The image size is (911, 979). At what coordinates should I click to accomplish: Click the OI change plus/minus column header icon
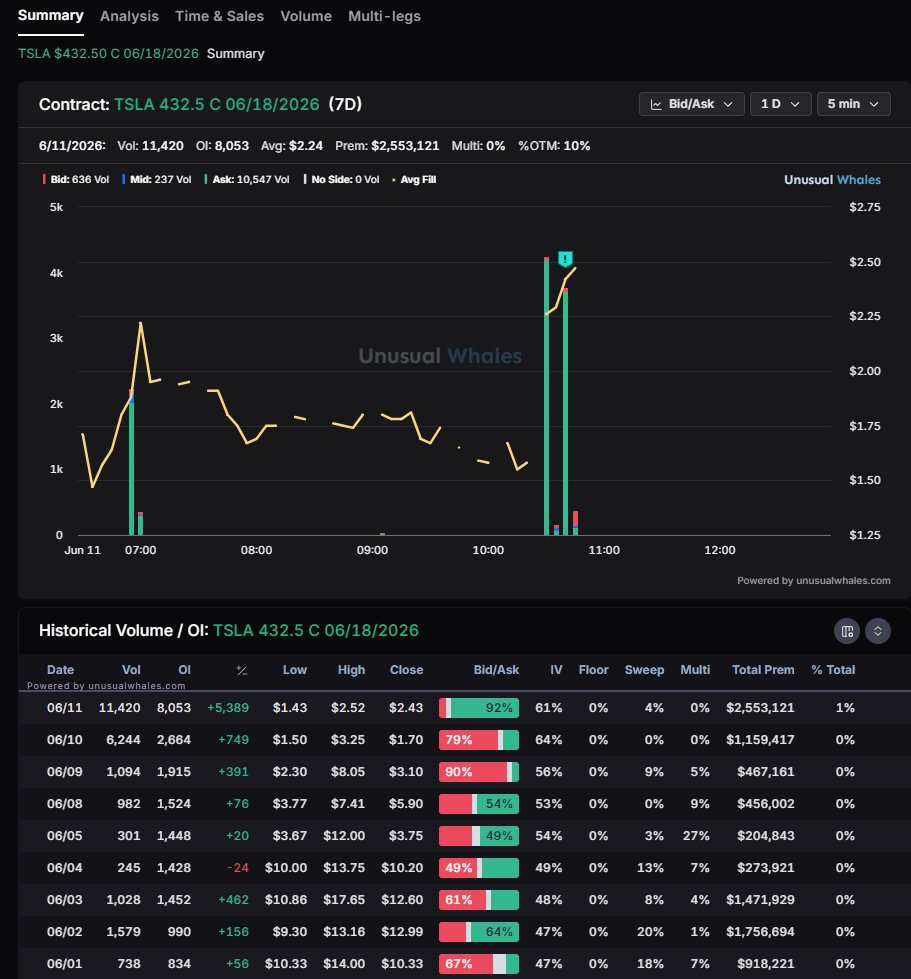242,671
